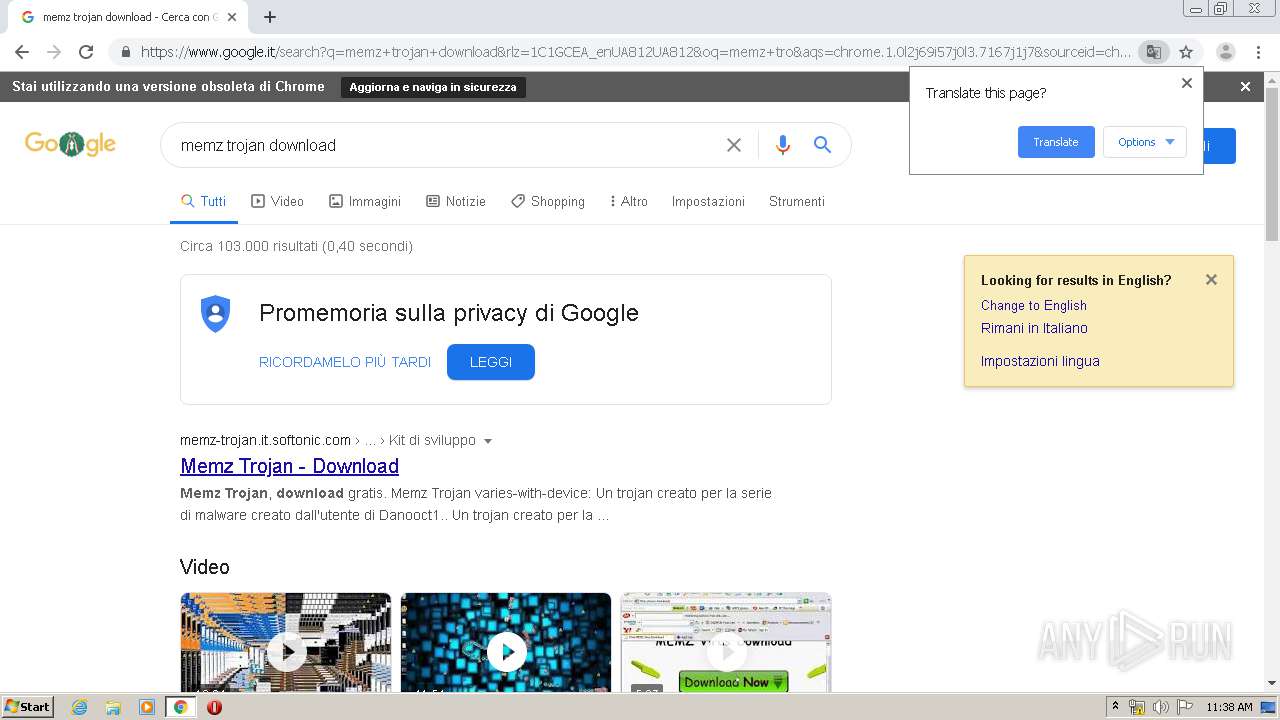Image resolution: width=1280 pixels, height=720 pixels.
Task: Open the Windows Start menu
Action: pos(27,707)
